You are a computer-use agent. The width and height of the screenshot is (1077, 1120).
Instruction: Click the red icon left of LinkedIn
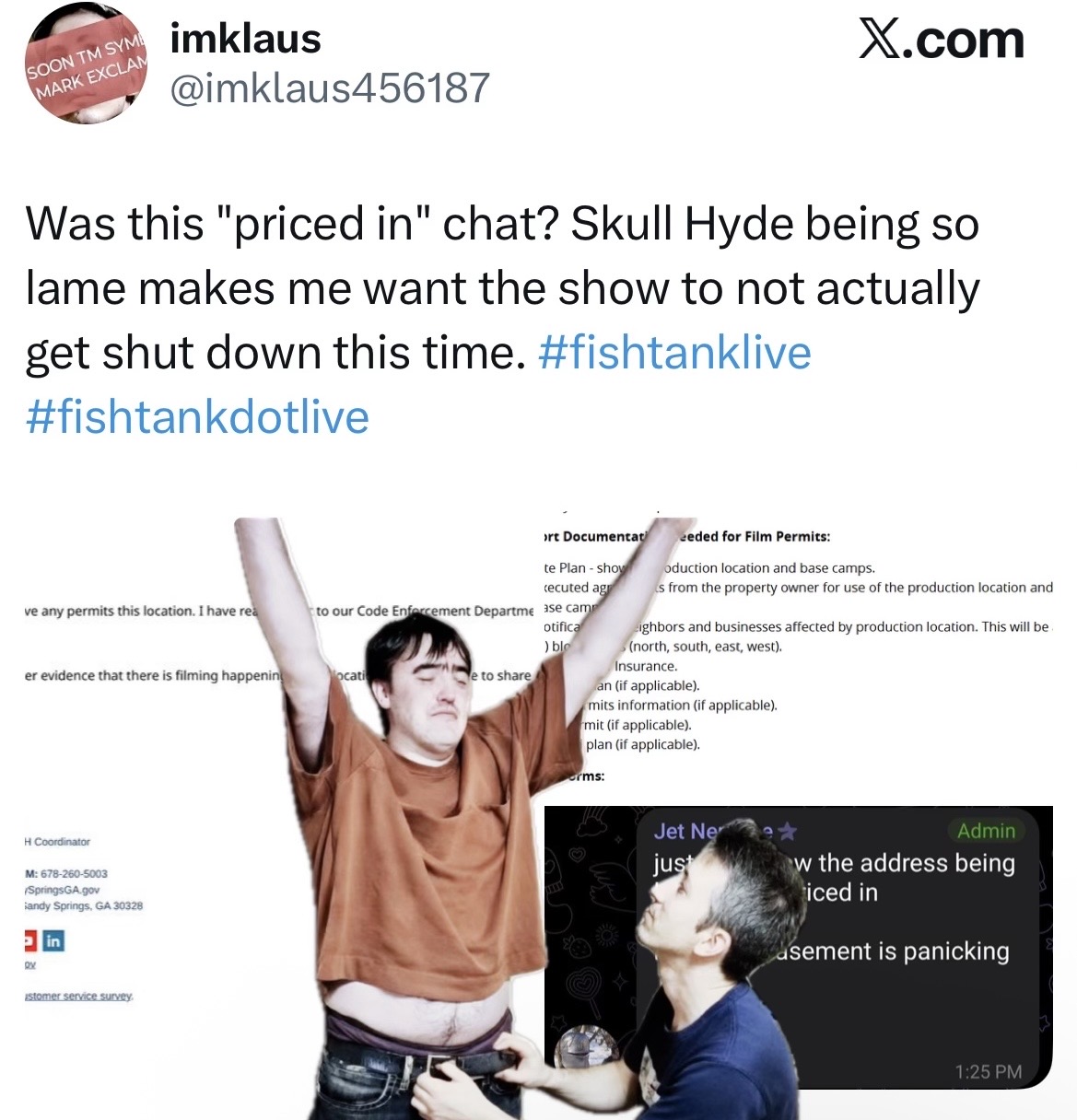click(29, 941)
